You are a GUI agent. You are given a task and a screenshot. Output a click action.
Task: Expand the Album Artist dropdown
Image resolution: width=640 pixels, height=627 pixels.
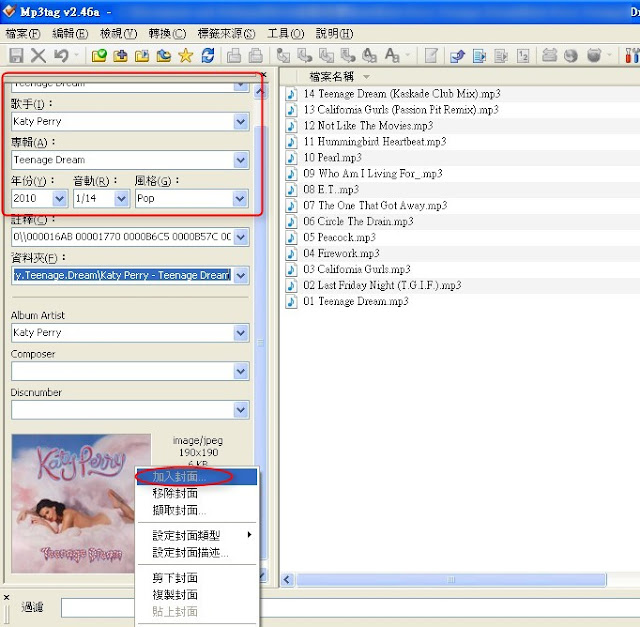pos(241,333)
